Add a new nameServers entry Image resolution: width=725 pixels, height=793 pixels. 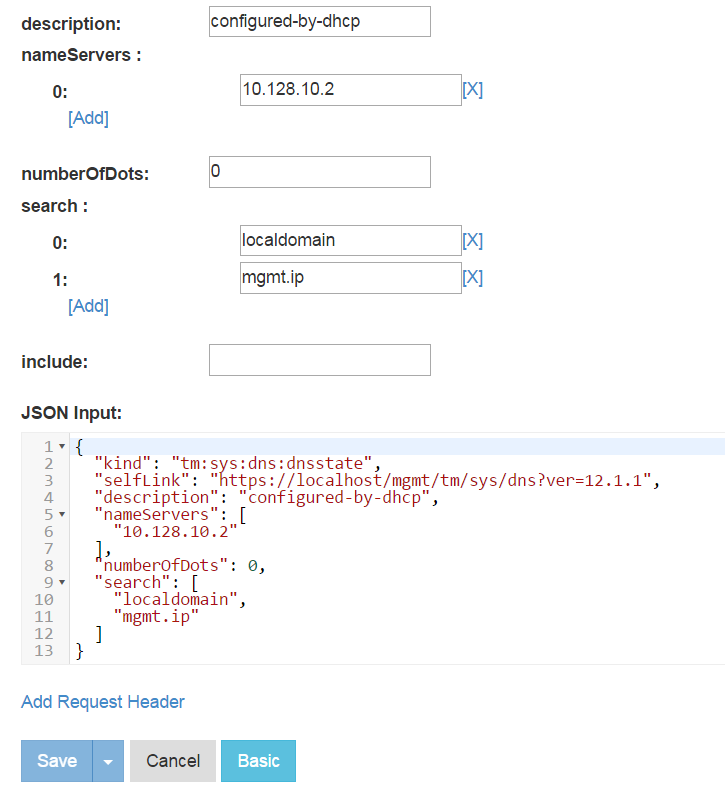[88, 118]
